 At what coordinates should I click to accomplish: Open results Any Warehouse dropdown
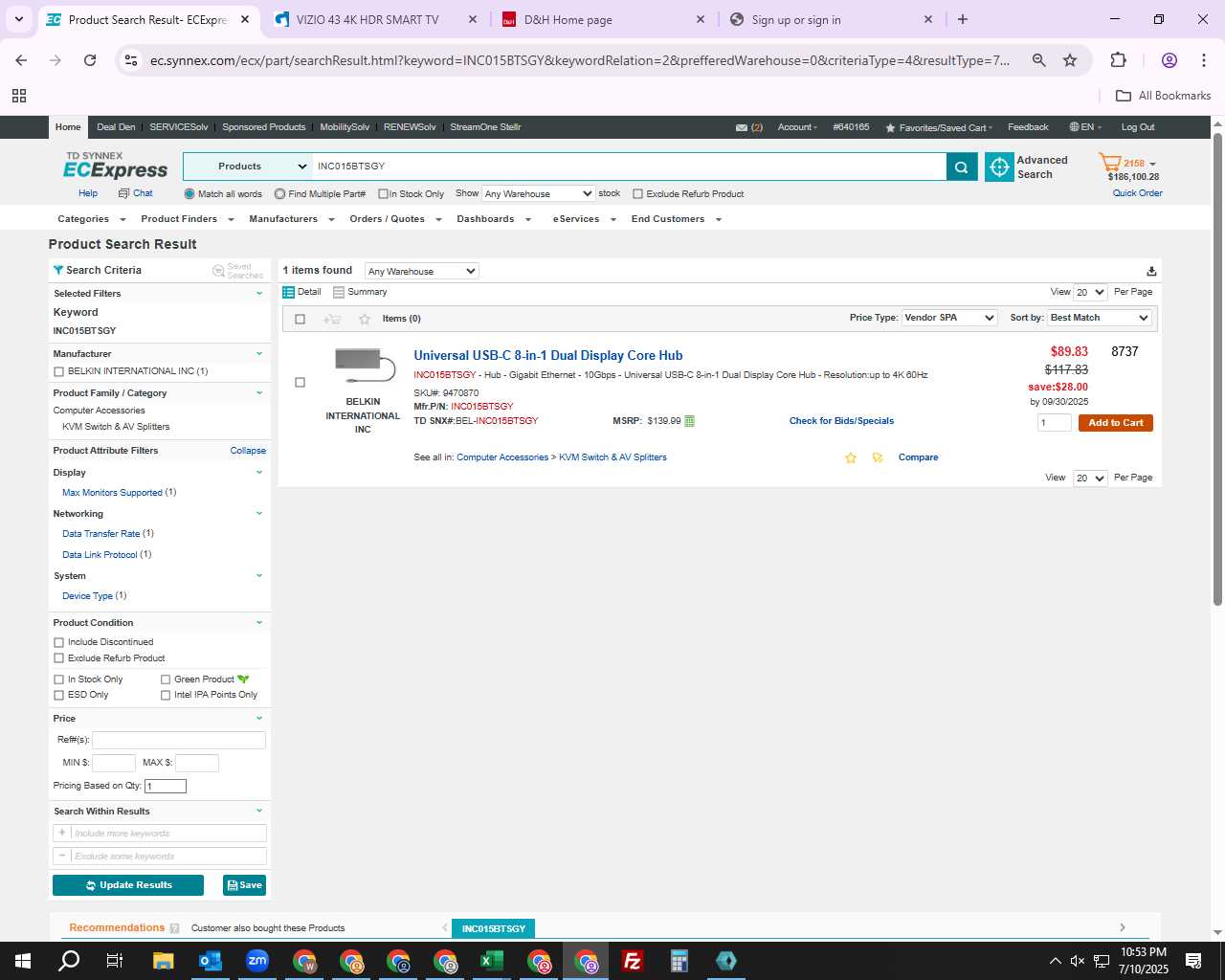pos(421,272)
